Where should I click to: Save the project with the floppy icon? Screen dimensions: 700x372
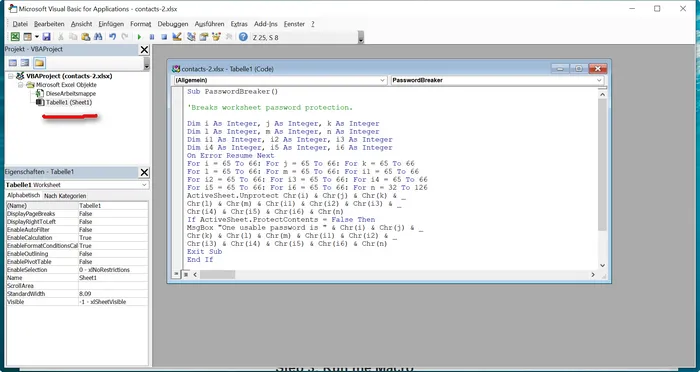coord(46,37)
